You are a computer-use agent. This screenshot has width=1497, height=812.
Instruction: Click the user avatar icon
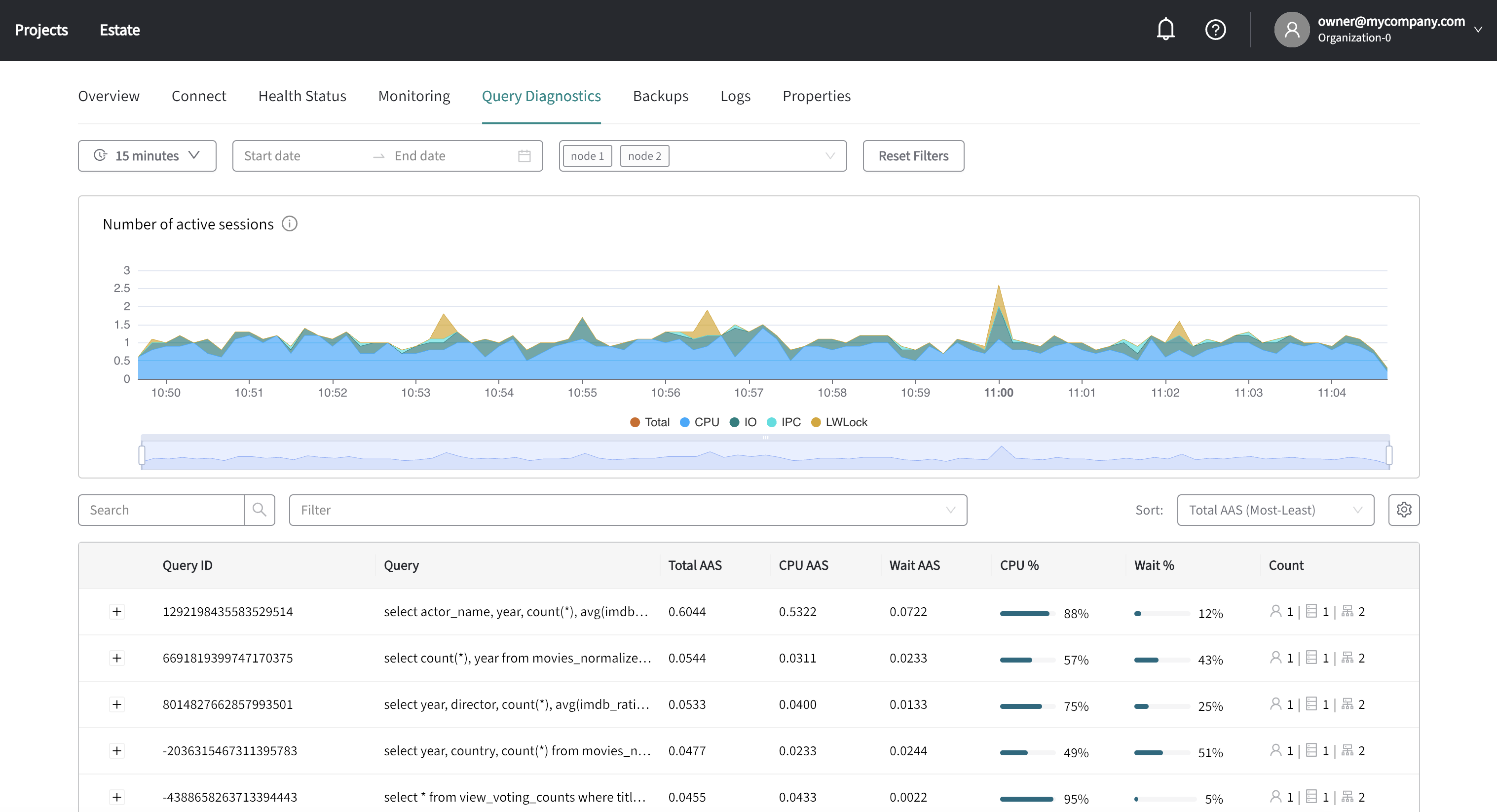(1291, 30)
